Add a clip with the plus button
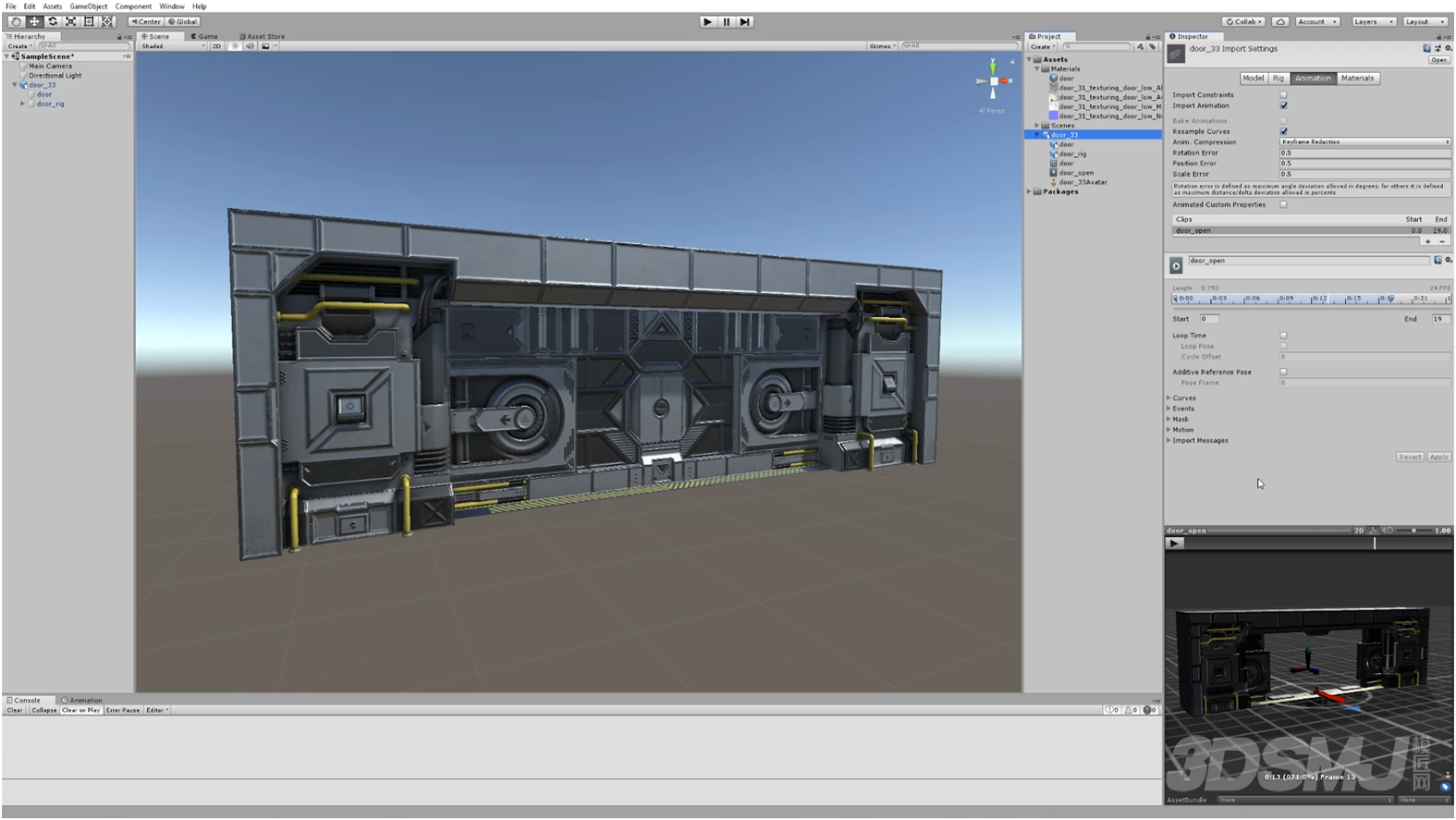This screenshot has height=820, width=1456. tap(1427, 241)
